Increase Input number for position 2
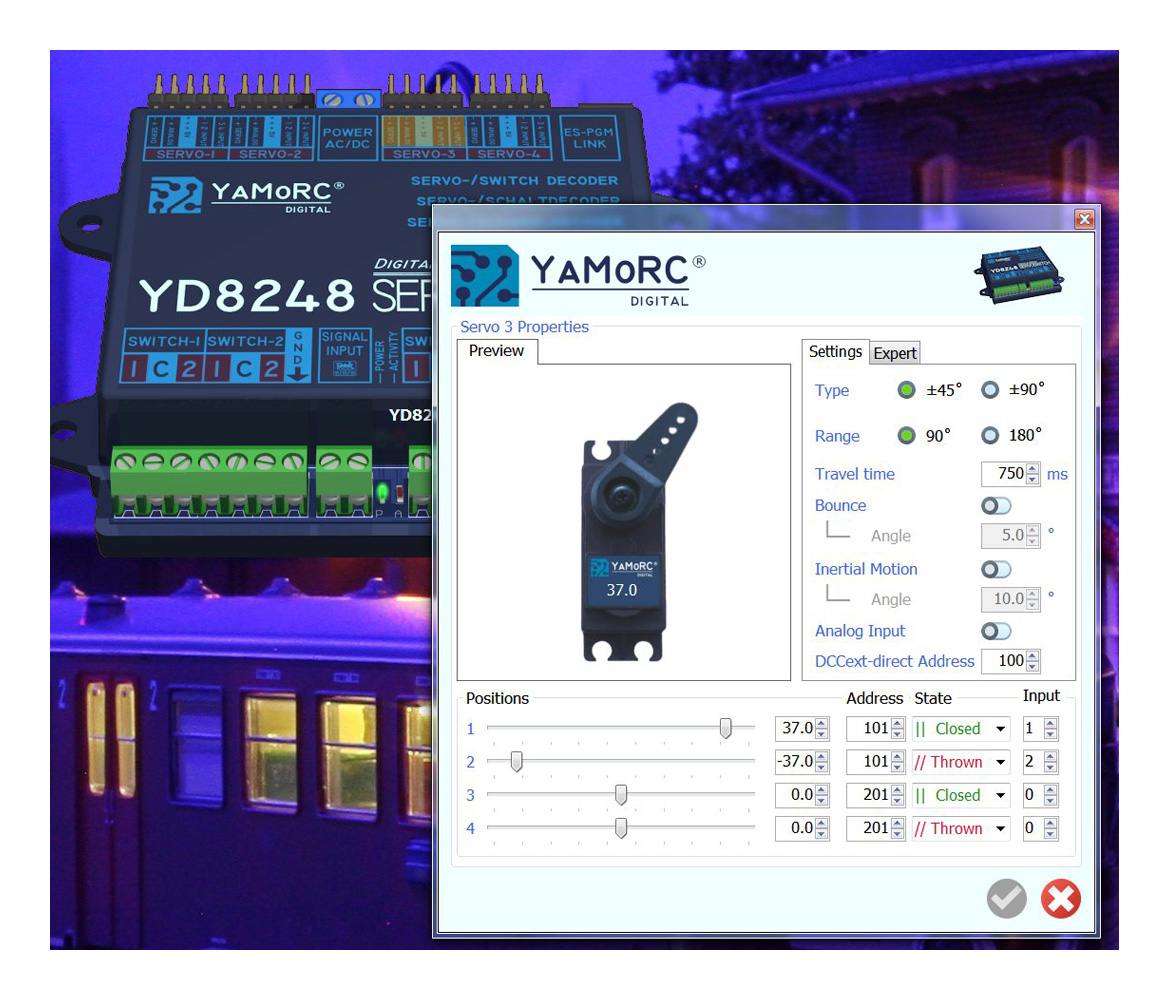This screenshot has height=1001, width=1170. [x=1050, y=756]
